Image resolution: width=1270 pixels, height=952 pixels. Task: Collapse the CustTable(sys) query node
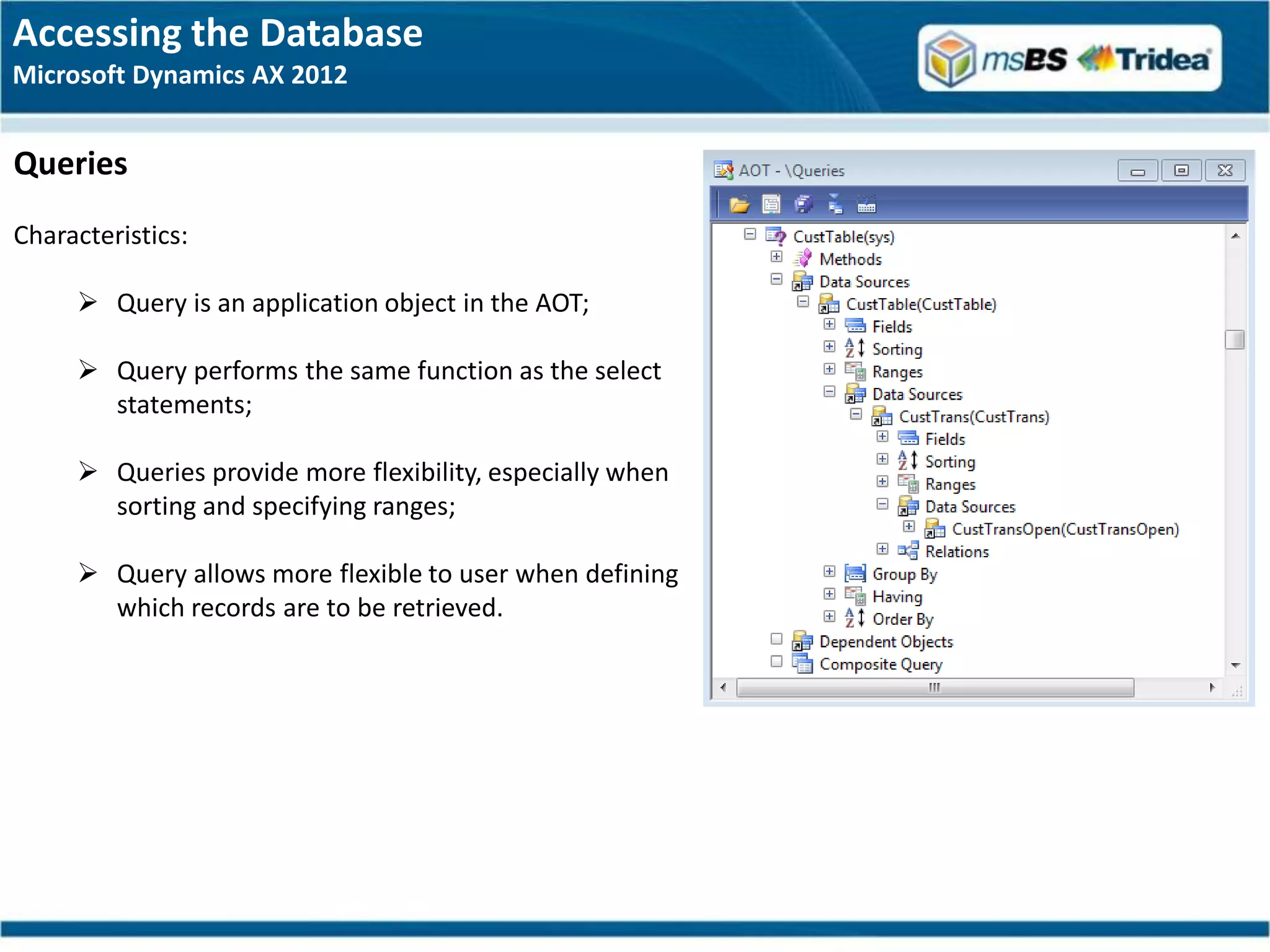click(x=750, y=234)
